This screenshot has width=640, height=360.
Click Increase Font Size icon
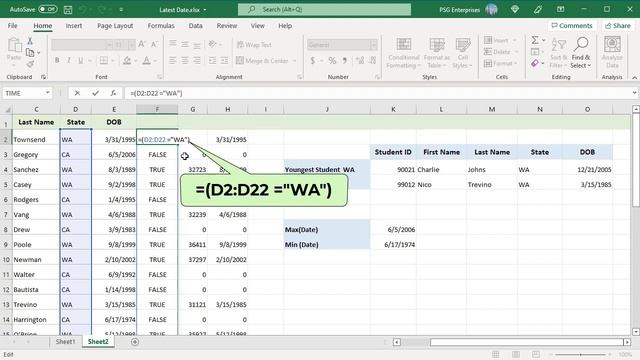[142, 44]
